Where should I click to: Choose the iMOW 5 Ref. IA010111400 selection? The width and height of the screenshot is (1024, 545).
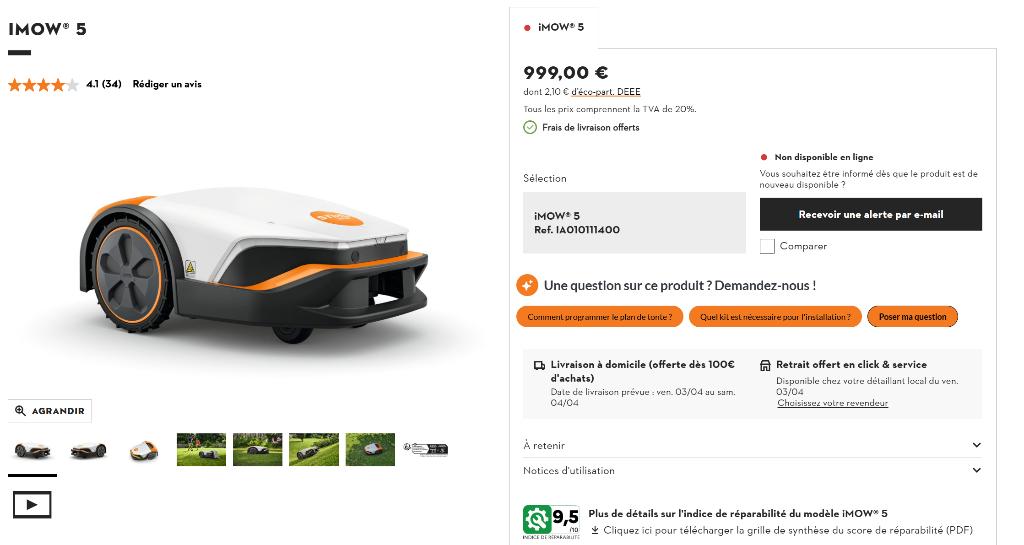pyautogui.click(x=634, y=223)
